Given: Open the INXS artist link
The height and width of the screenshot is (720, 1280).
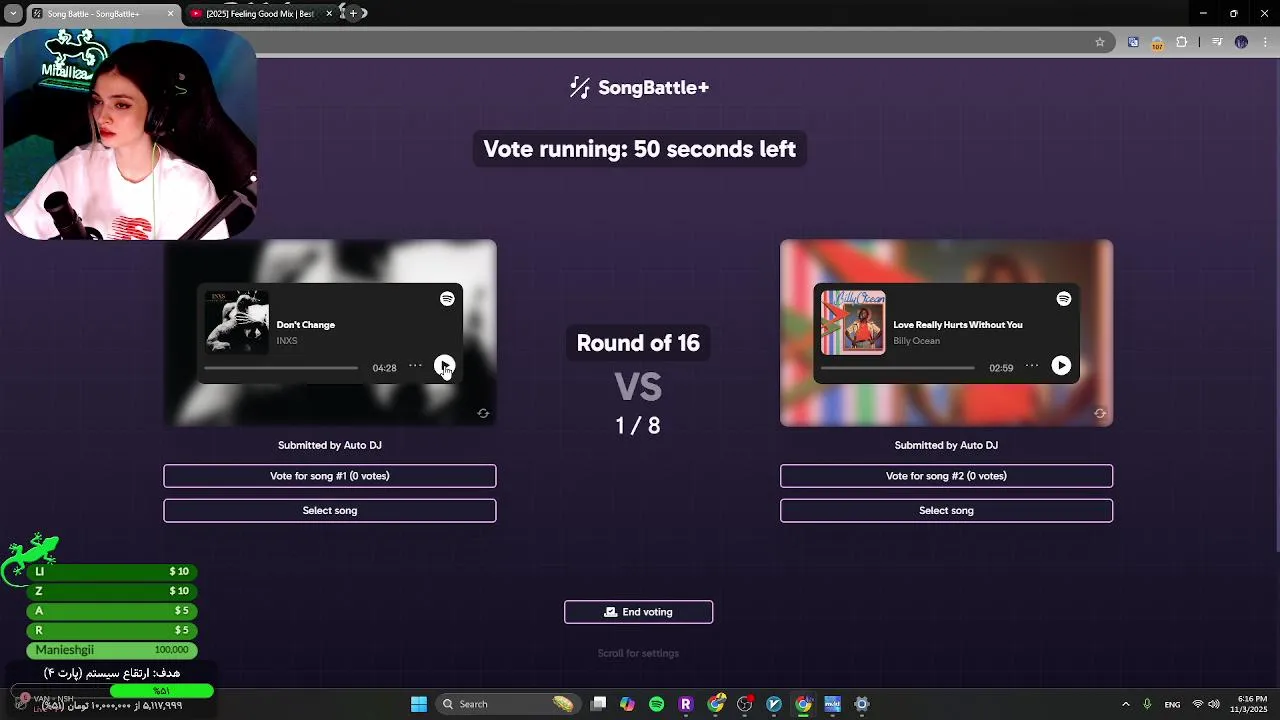Looking at the screenshot, I should click(x=287, y=341).
